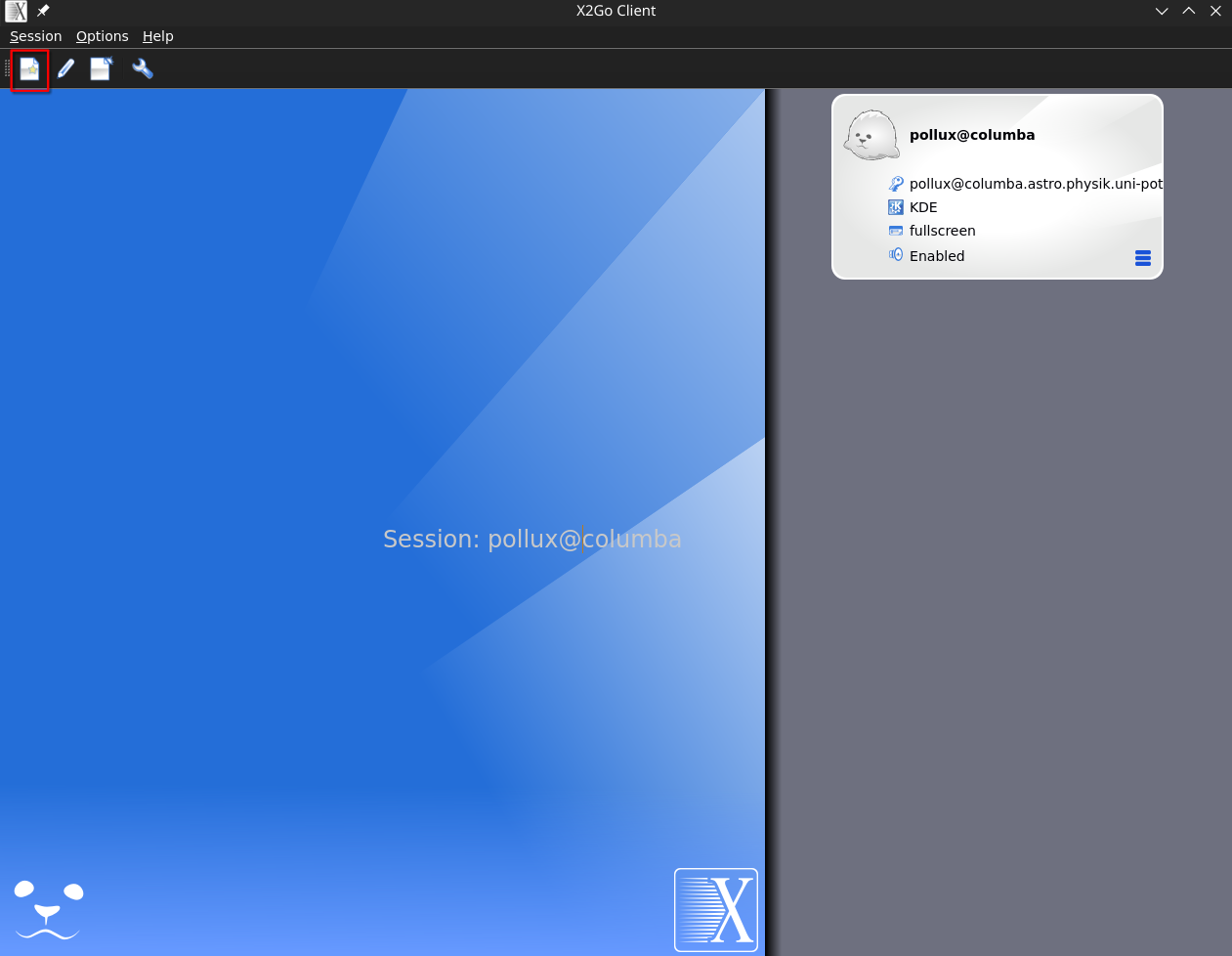Open the Session menu
Image resolution: width=1232 pixels, height=956 pixels.
36,36
